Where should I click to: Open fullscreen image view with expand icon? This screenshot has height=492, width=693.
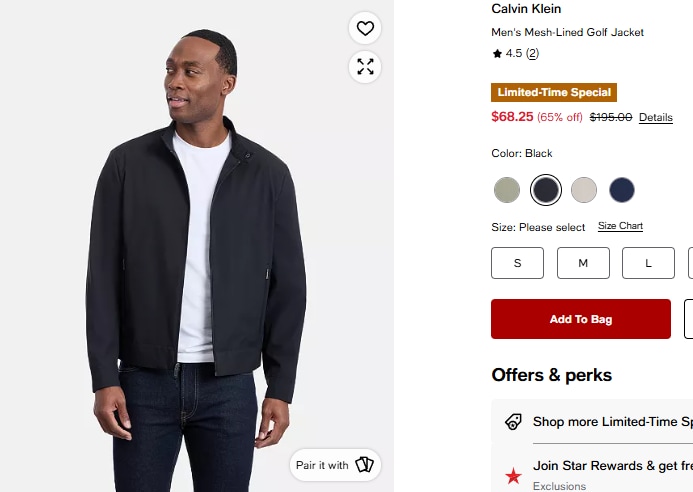(365, 67)
